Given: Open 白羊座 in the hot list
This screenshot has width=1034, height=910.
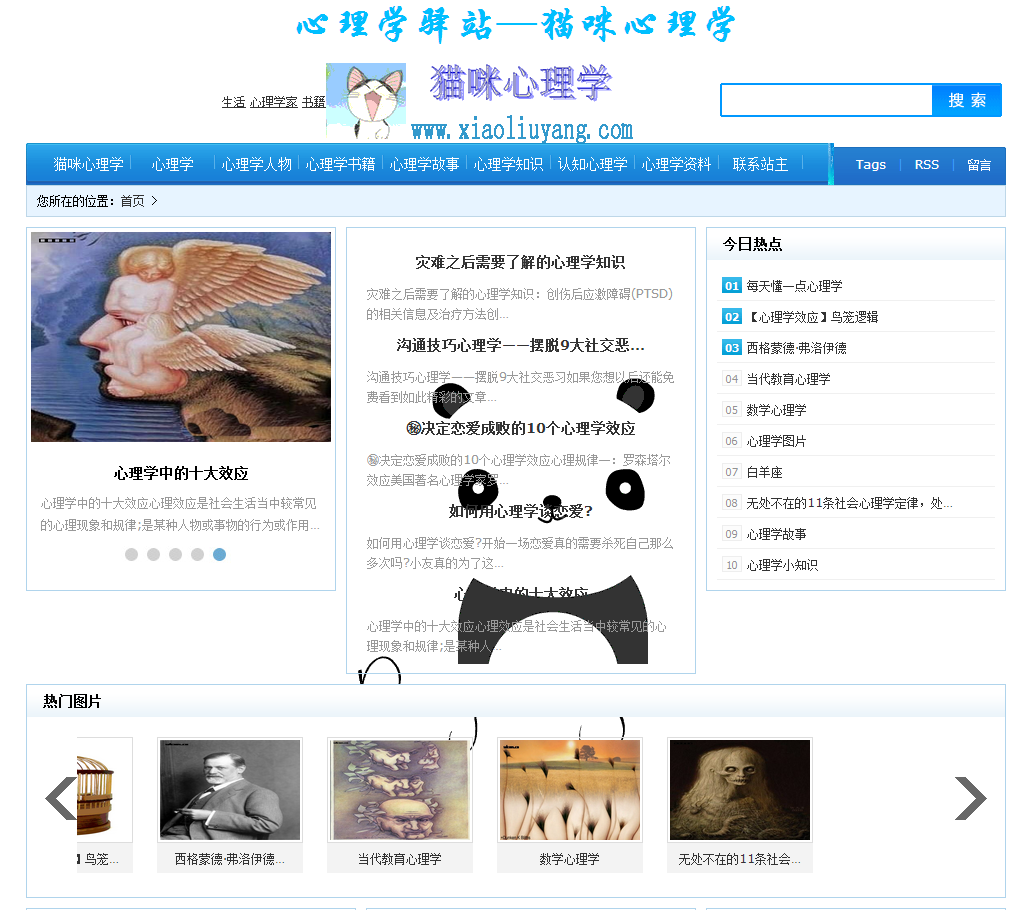Looking at the screenshot, I should pyautogui.click(x=764, y=472).
